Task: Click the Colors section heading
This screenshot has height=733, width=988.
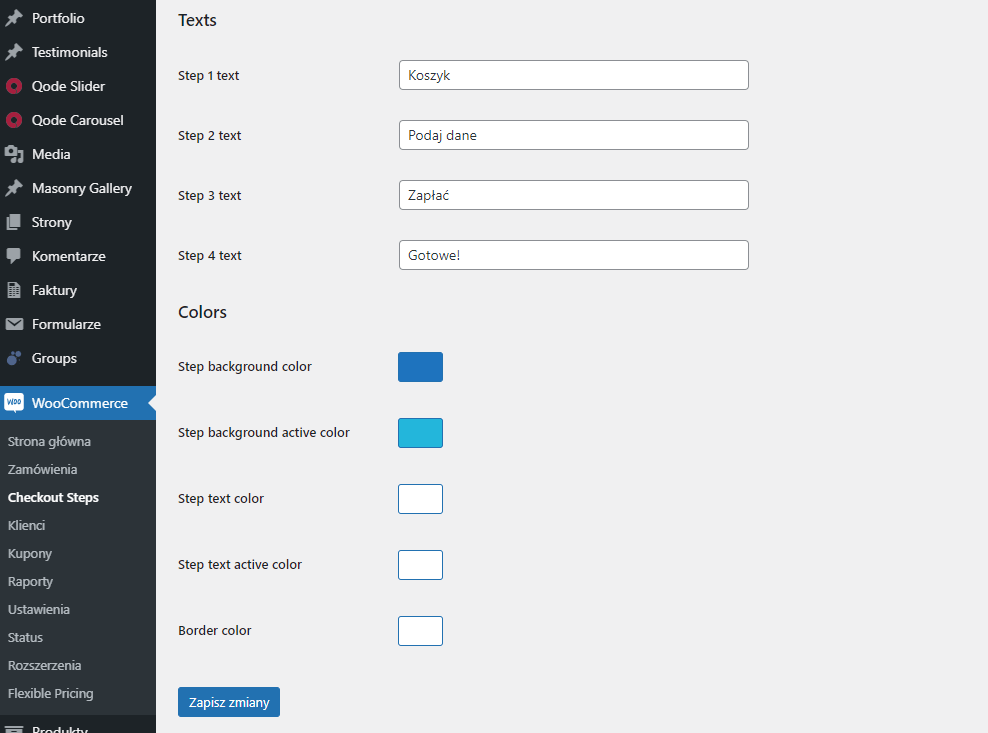Action: tap(202, 312)
